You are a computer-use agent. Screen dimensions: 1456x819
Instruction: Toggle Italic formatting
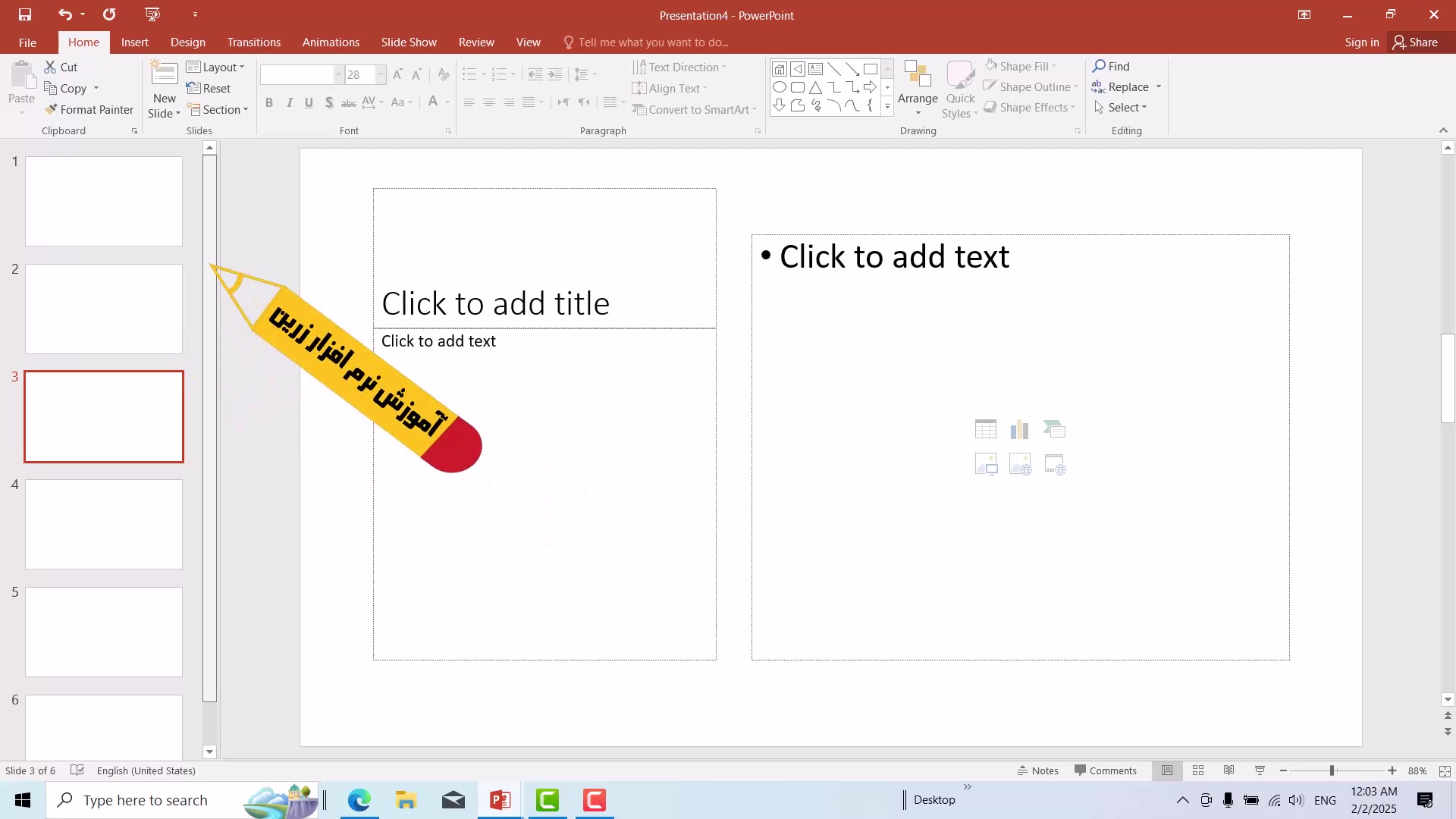point(289,102)
